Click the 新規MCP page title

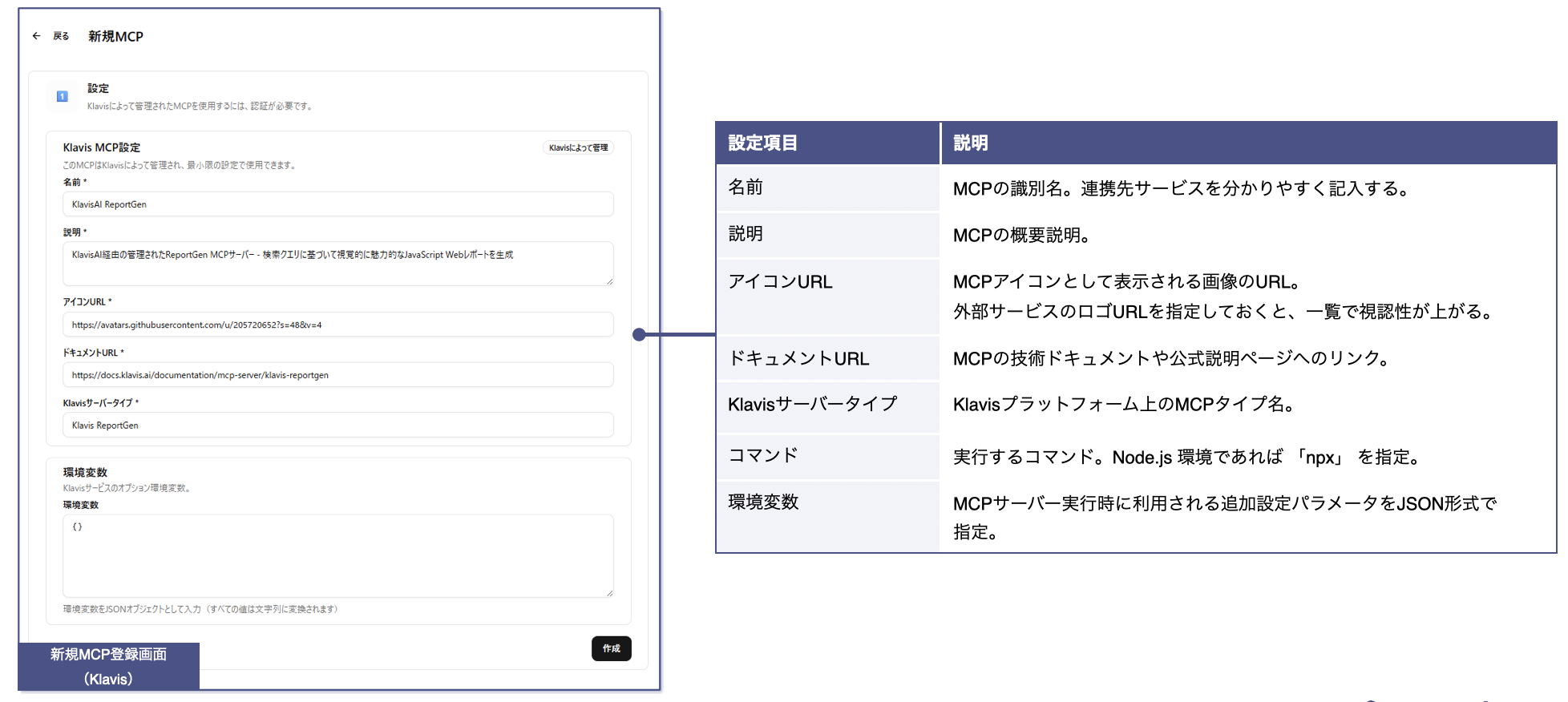pos(116,36)
